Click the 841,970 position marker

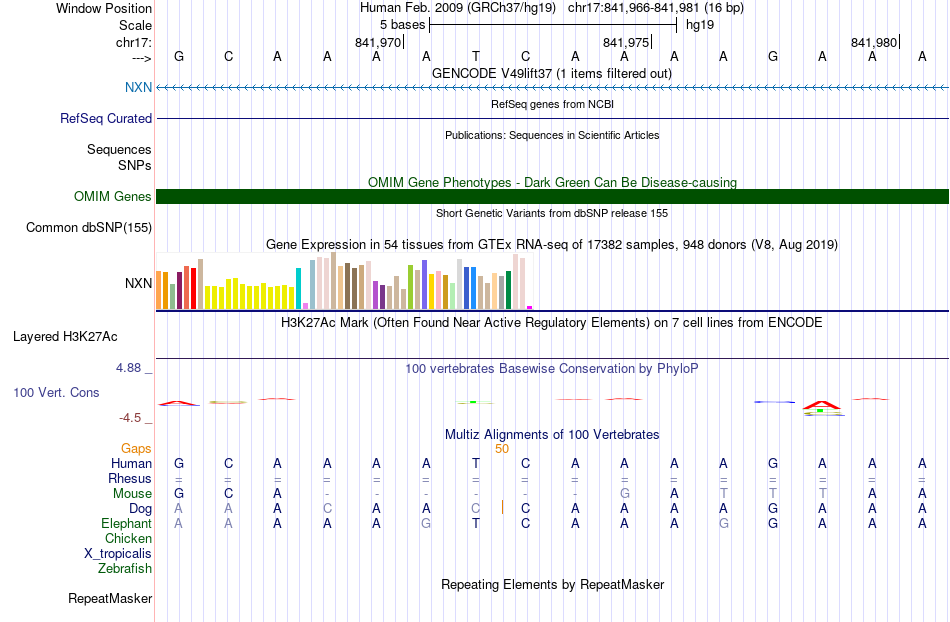[378, 42]
